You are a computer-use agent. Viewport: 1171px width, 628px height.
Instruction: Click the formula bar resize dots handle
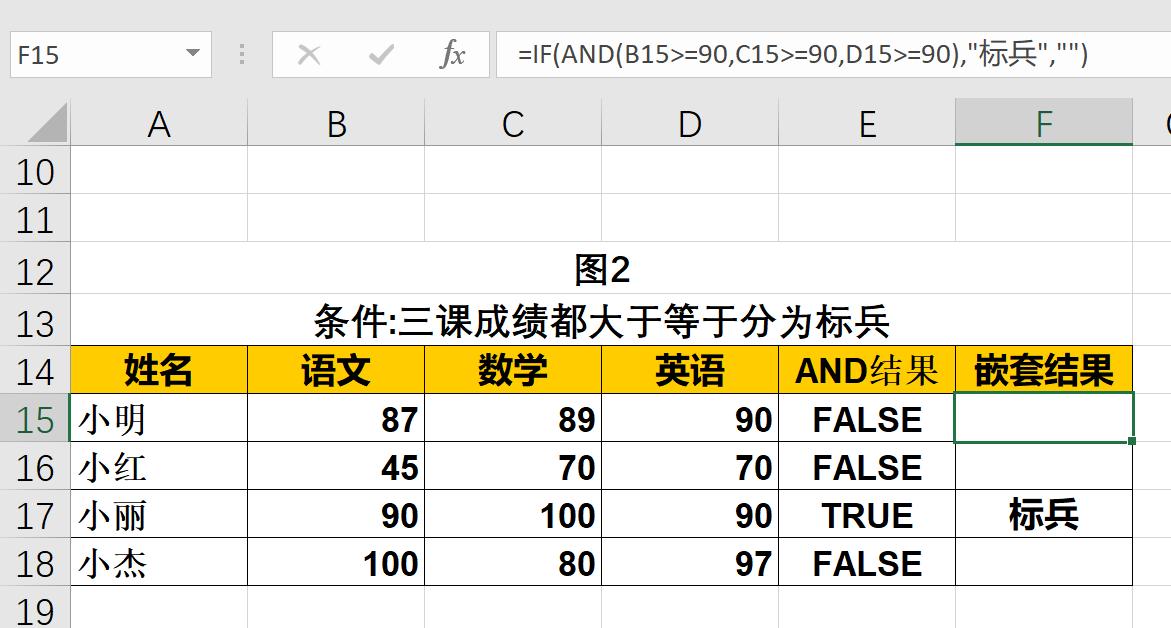point(242,55)
